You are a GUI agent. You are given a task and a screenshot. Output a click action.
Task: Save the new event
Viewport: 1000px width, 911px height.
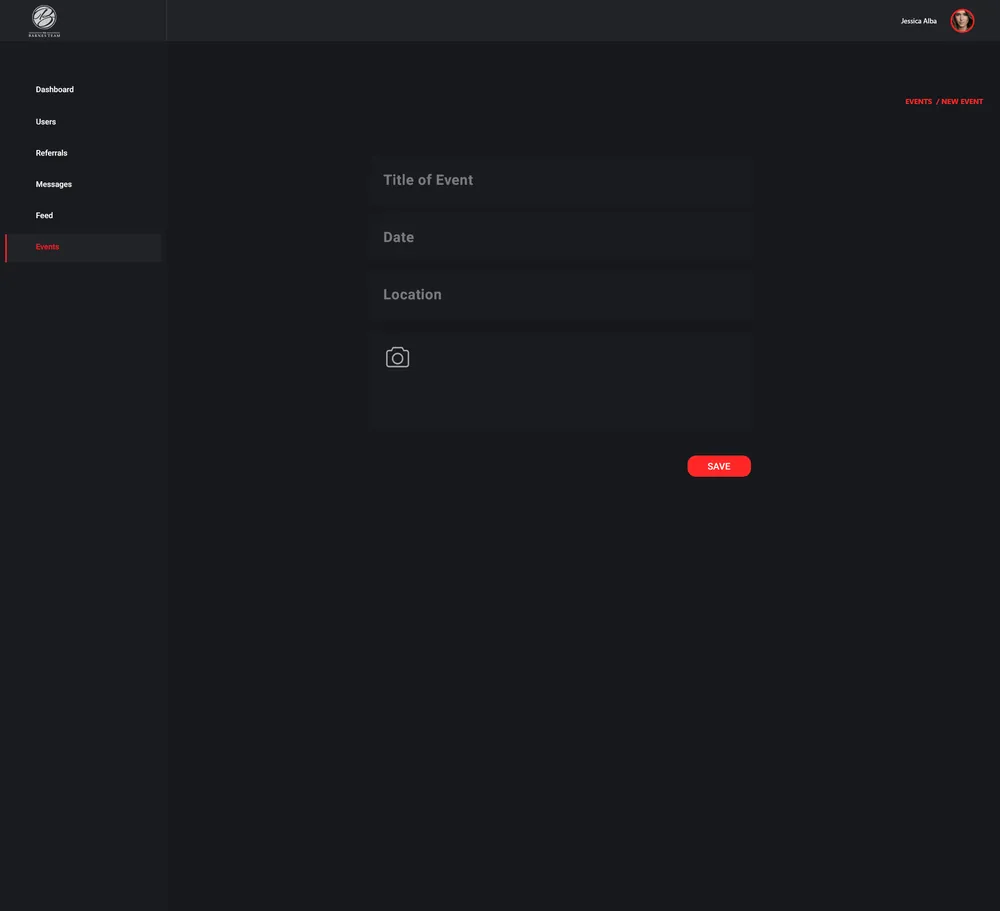coord(719,466)
